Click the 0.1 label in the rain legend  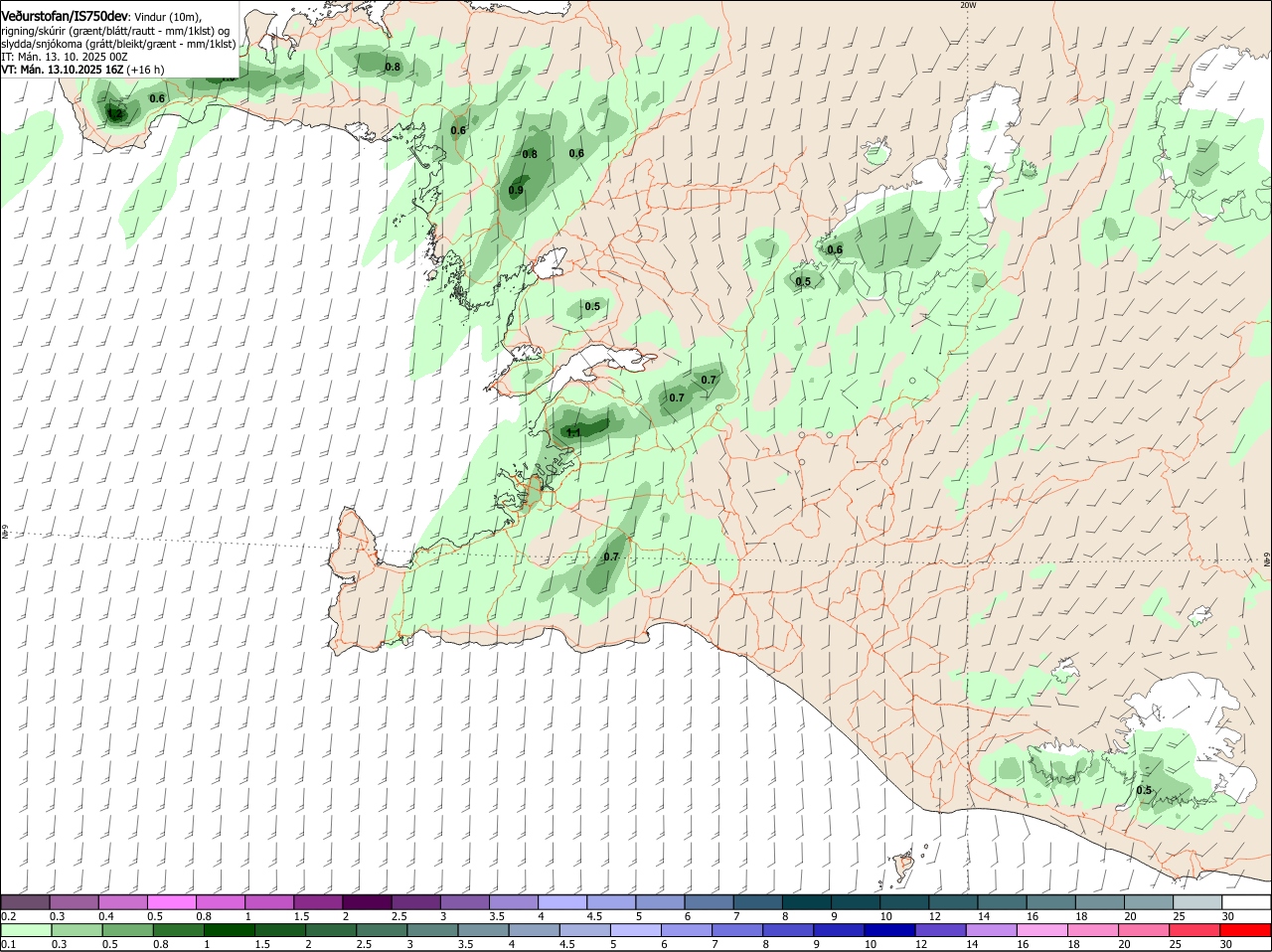[x=9, y=944]
